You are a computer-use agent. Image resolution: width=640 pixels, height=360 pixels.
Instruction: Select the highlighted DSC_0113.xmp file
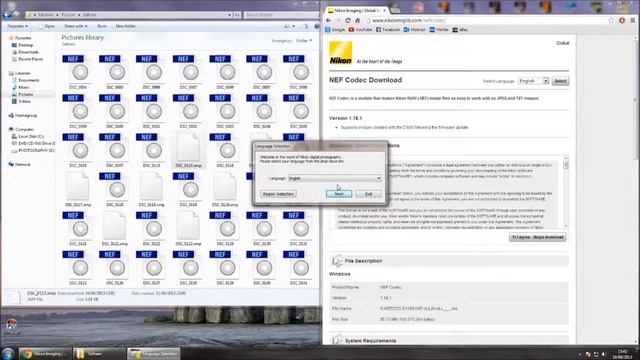tap(188, 150)
